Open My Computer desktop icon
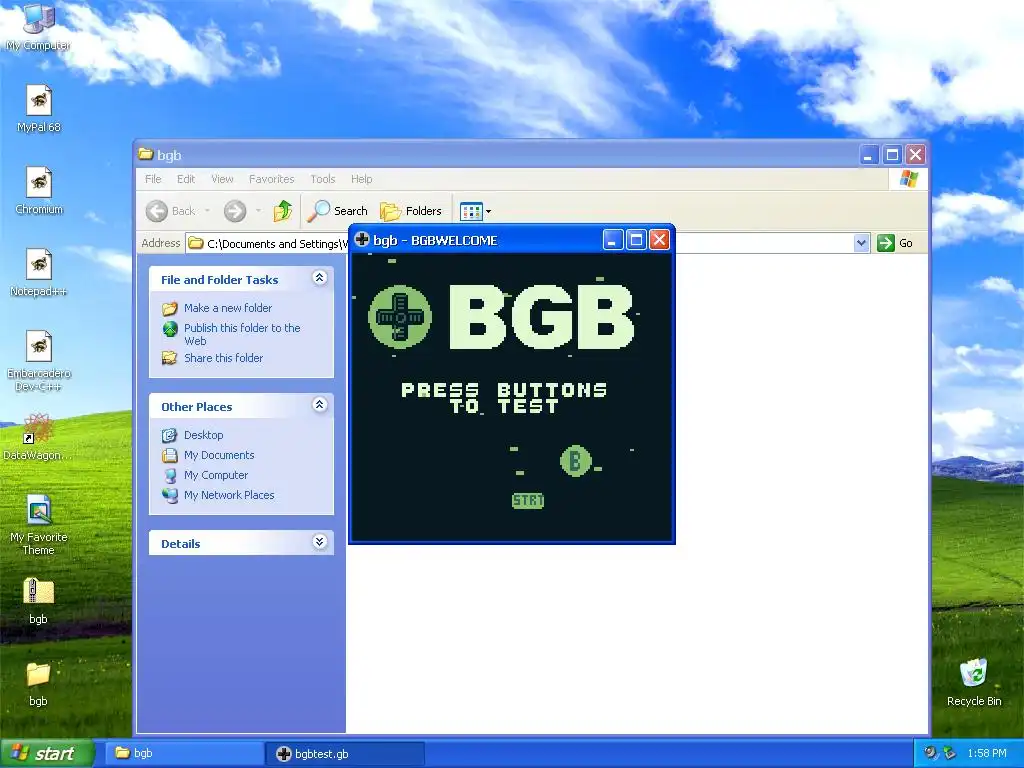 [x=39, y=26]
